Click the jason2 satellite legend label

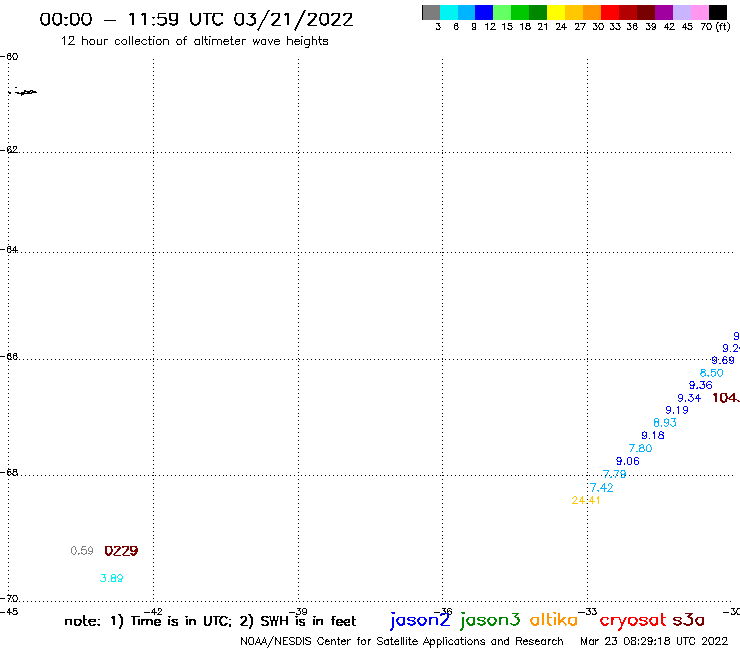coord(420,621)
